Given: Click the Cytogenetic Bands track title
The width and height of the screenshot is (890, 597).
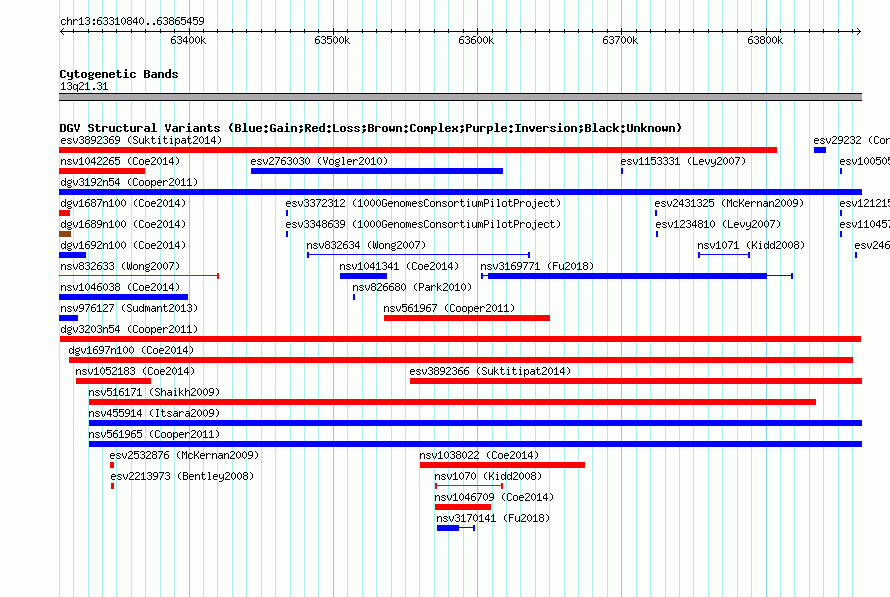Looking at the screenshot, I should 119,74.
